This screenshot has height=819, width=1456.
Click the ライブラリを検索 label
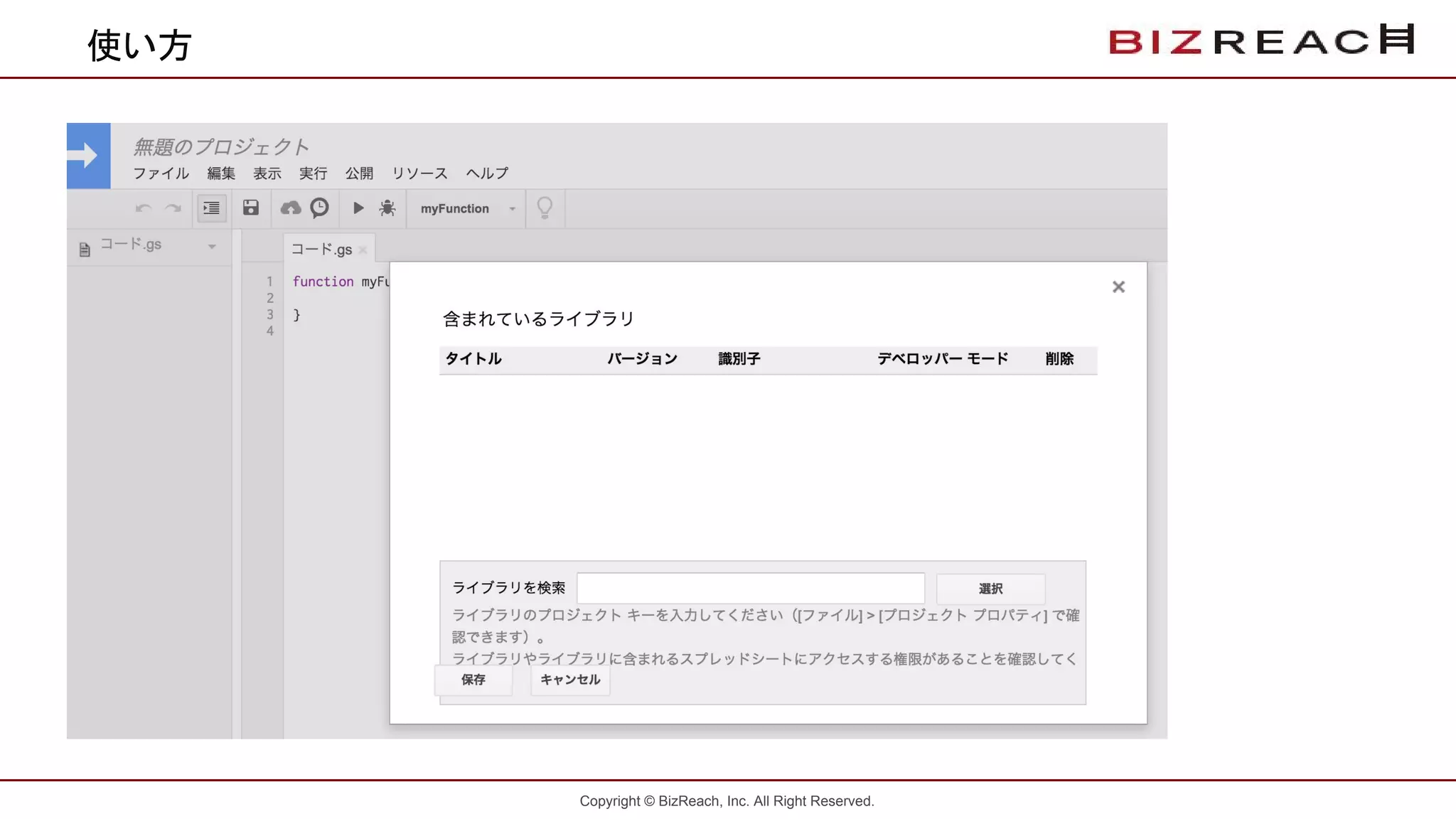(x=509, y=588)
